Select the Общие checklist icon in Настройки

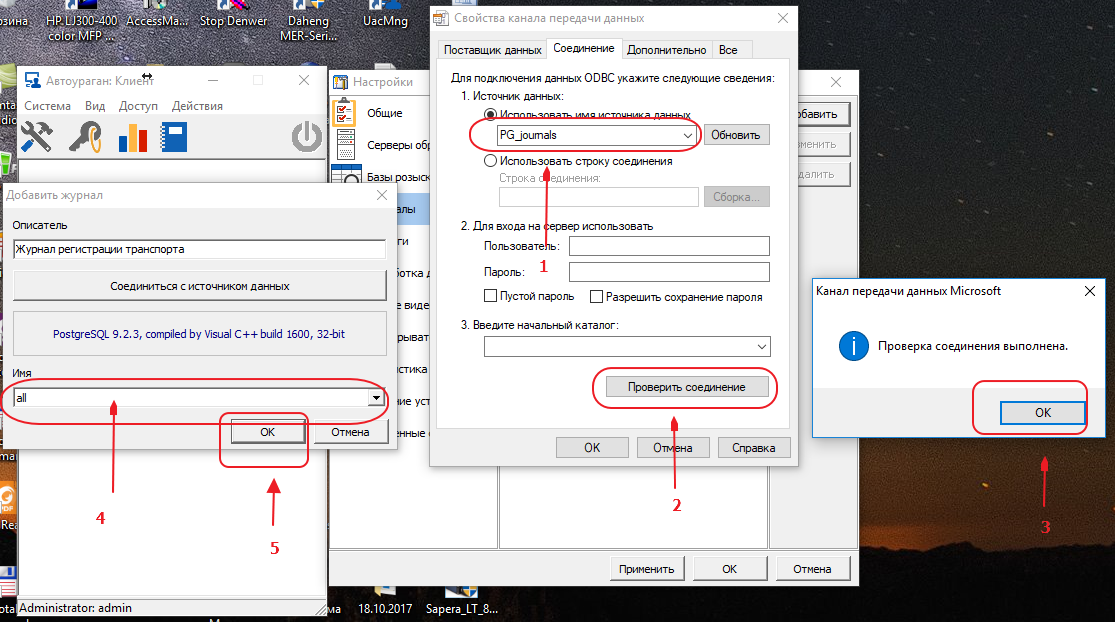coord(344,113)
